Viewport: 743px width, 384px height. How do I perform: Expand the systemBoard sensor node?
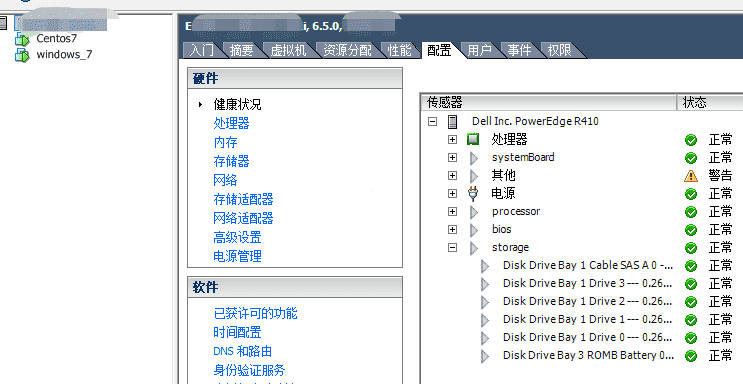click(453, 157)
